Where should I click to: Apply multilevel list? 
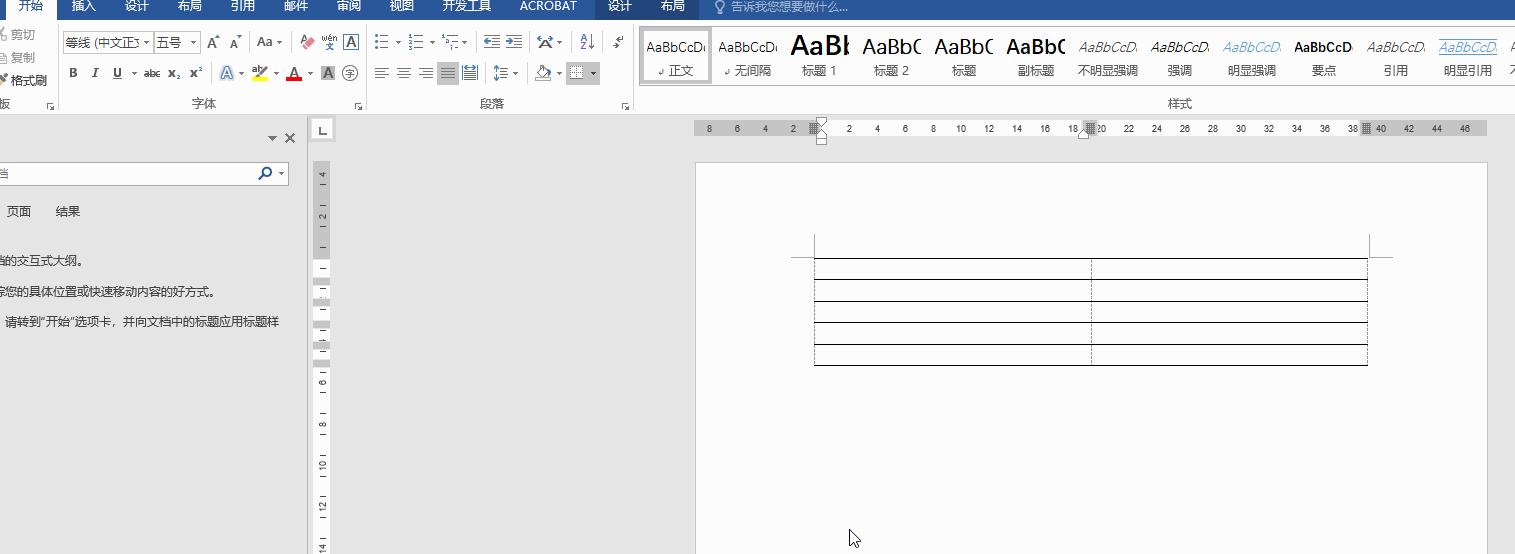[x=450, y=42]
